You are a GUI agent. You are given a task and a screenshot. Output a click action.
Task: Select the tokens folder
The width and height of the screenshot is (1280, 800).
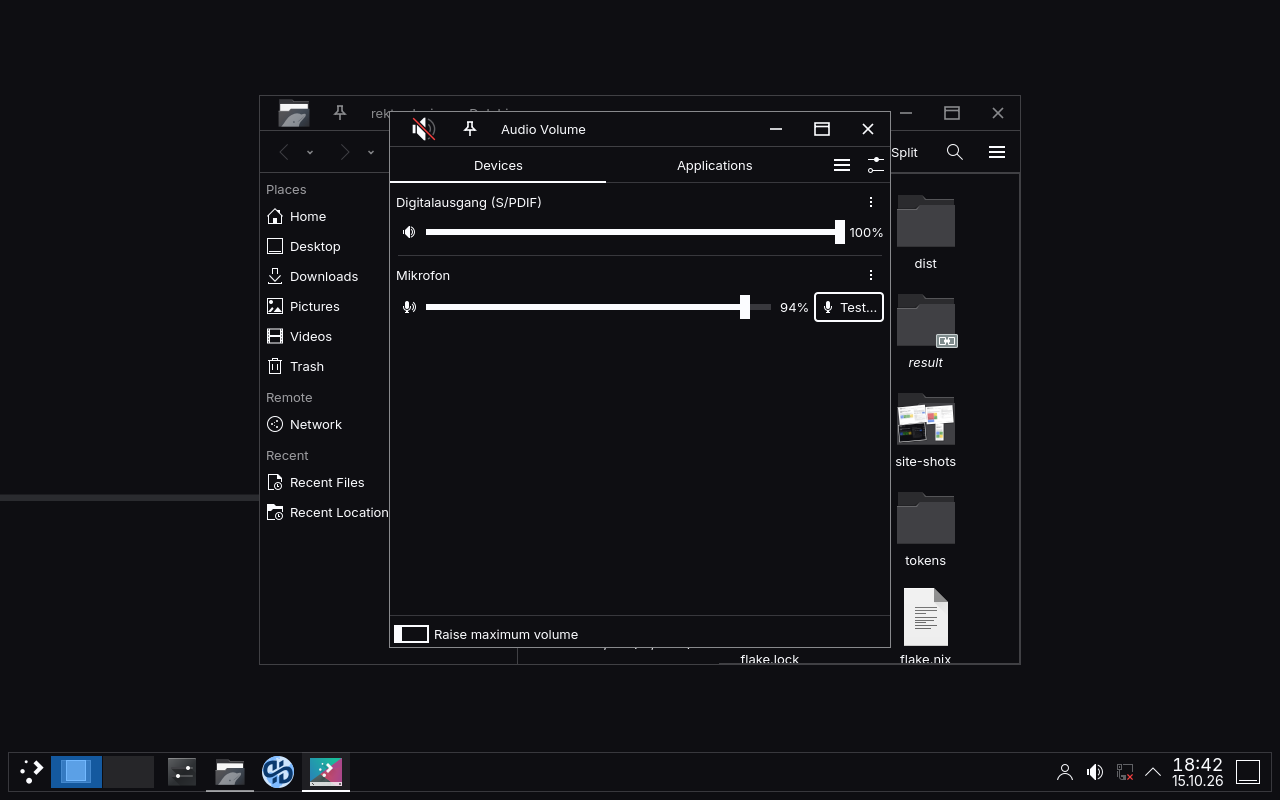(925, 530)
